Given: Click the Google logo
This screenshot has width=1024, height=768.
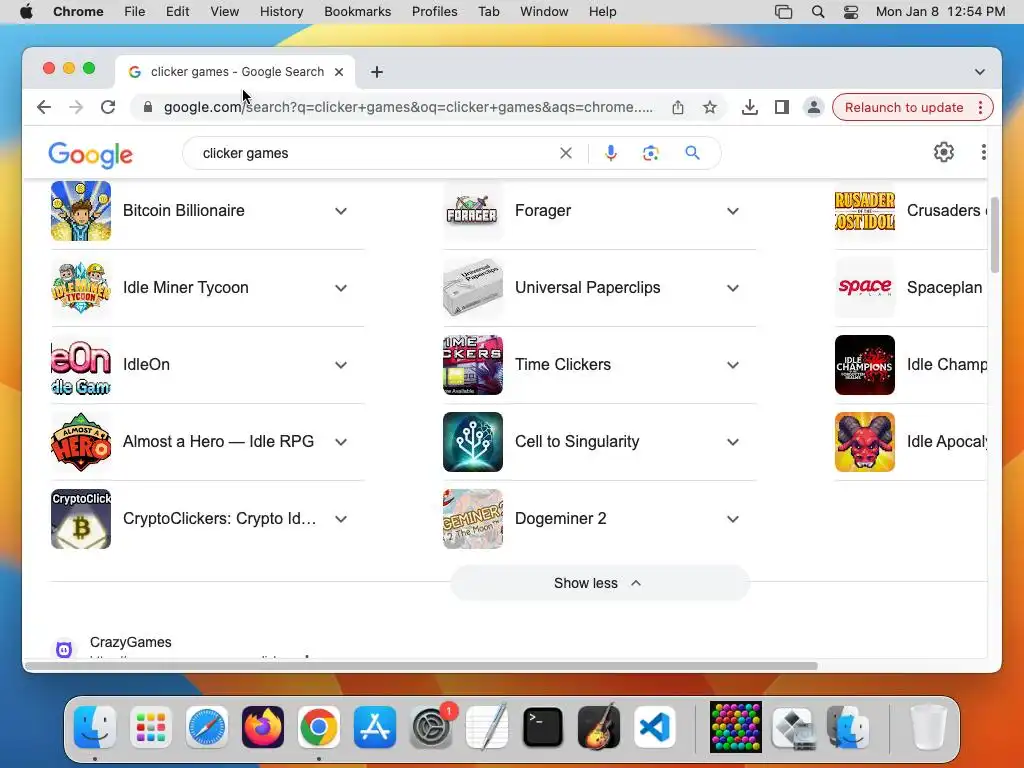Looking at the screenshot, I should 90,155.
